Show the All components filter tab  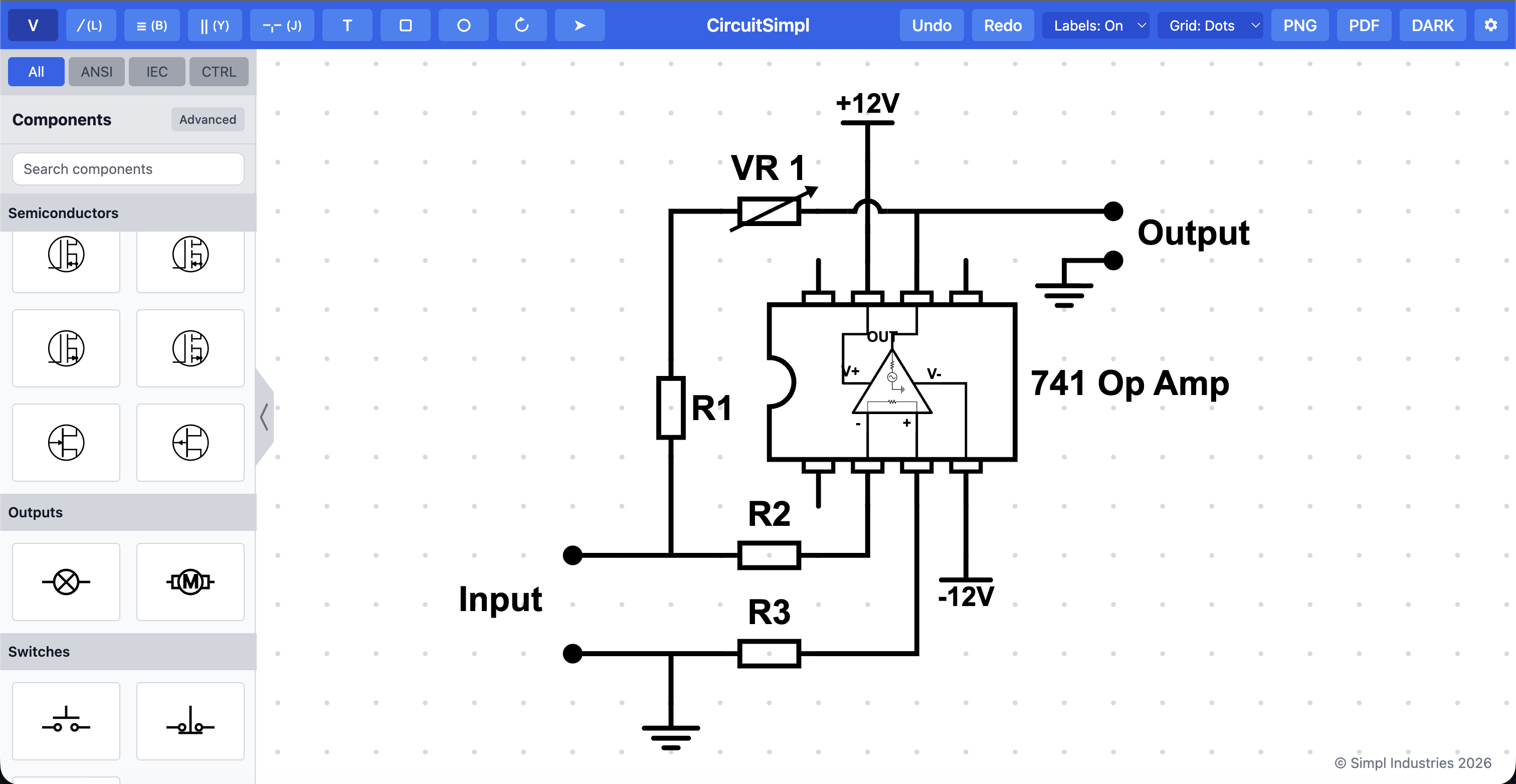(x=36, y=72)
